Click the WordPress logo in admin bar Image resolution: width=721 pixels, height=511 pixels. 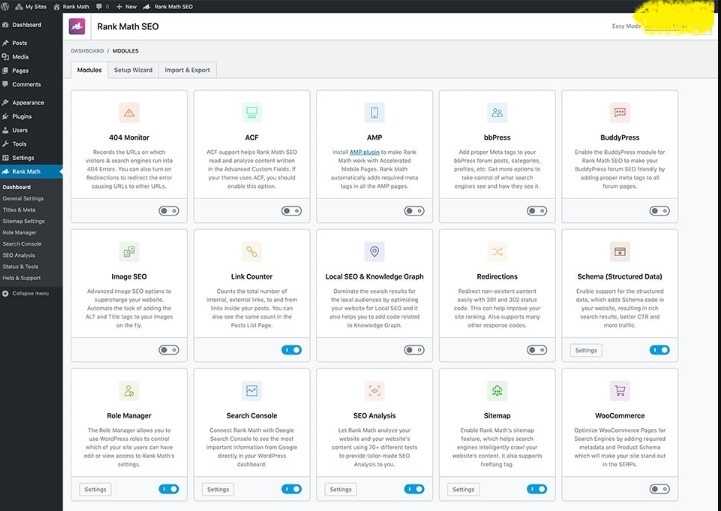pos(6,6)
